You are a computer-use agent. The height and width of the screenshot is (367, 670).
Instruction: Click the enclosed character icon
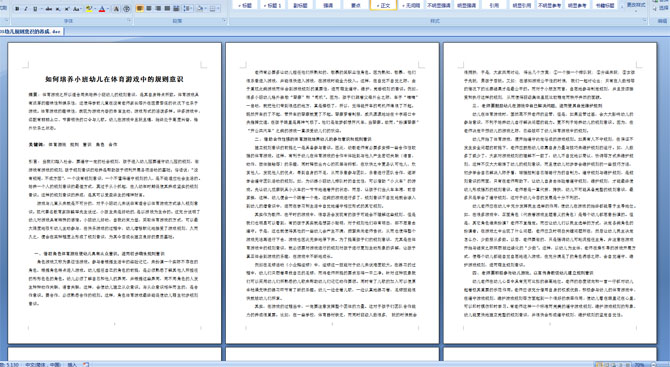(126, 9)
